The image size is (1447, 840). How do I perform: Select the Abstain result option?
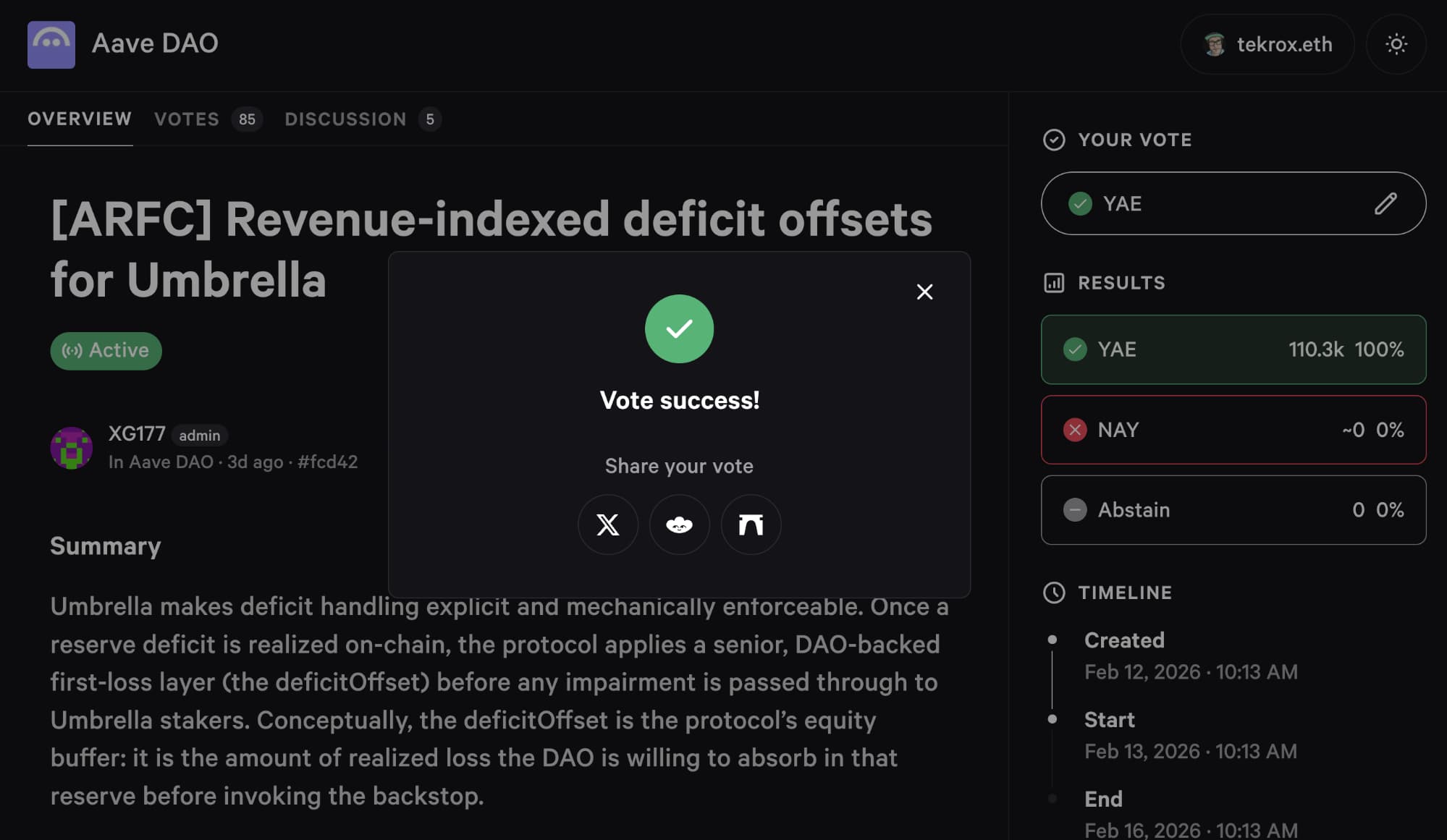(1233, 510)
